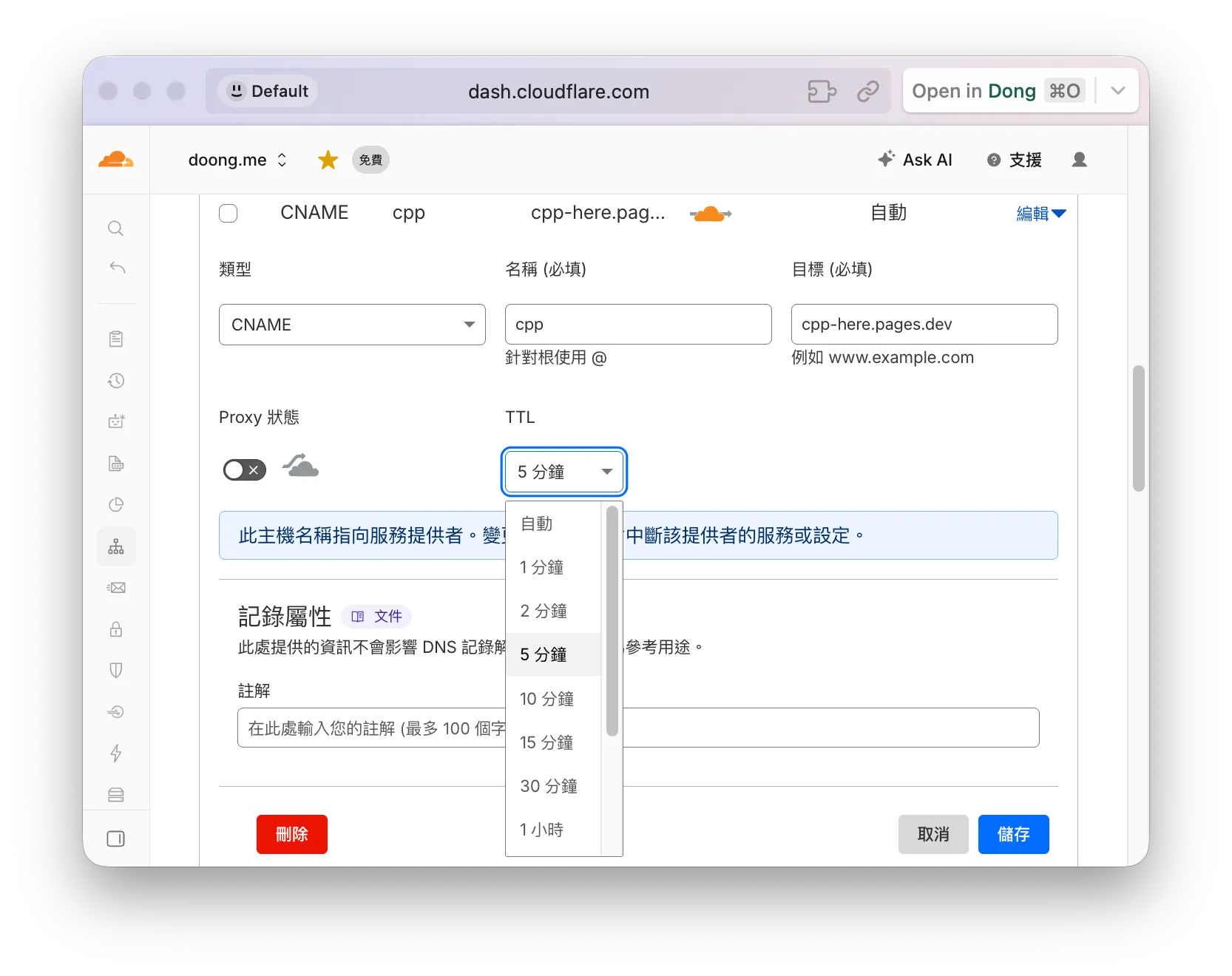
Task: Open the clipboard overview icon in sidebar
Action: point(116,339)
